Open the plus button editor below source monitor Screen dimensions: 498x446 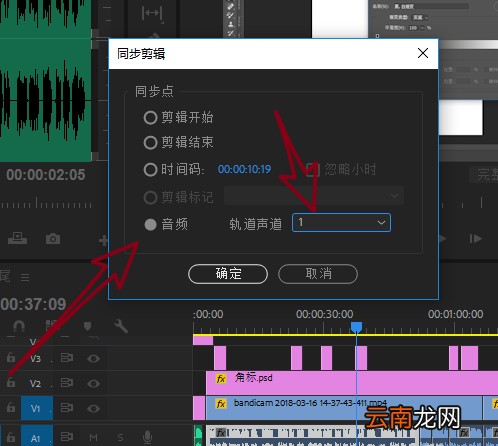click(104, 240)
